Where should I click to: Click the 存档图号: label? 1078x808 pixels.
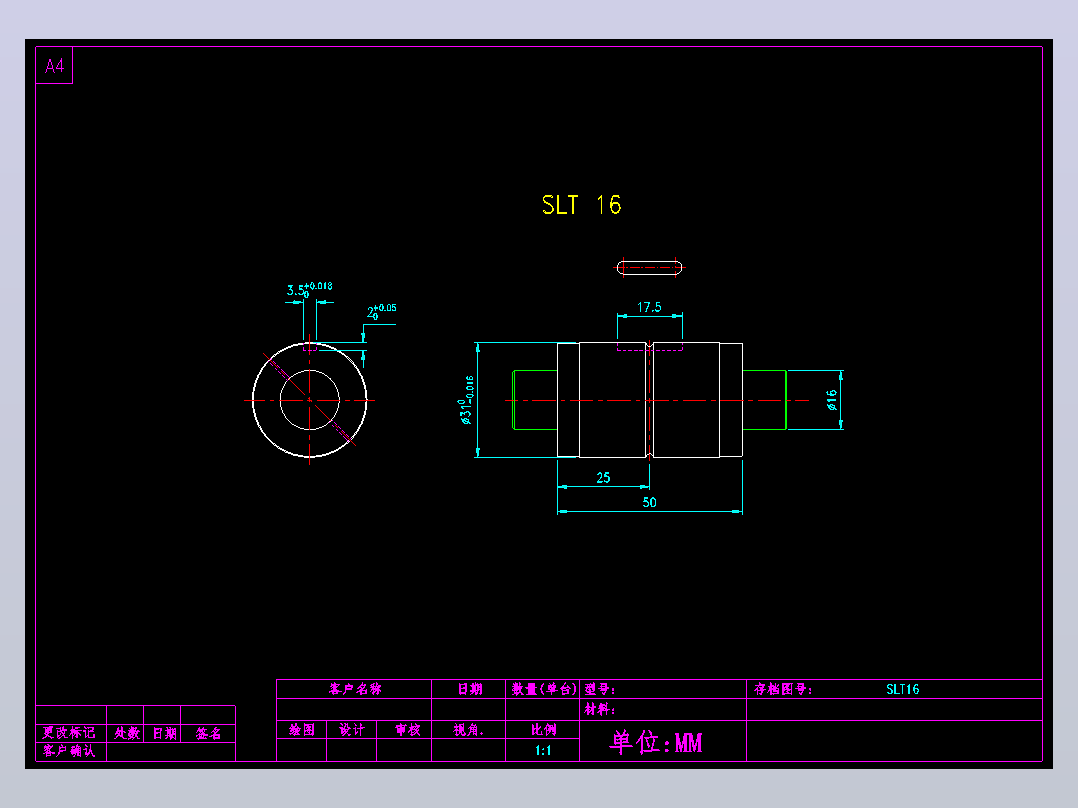782,689
